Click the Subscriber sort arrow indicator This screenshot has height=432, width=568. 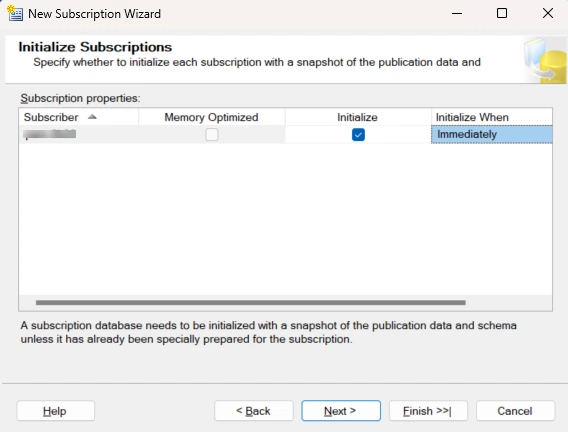(92, 117)
